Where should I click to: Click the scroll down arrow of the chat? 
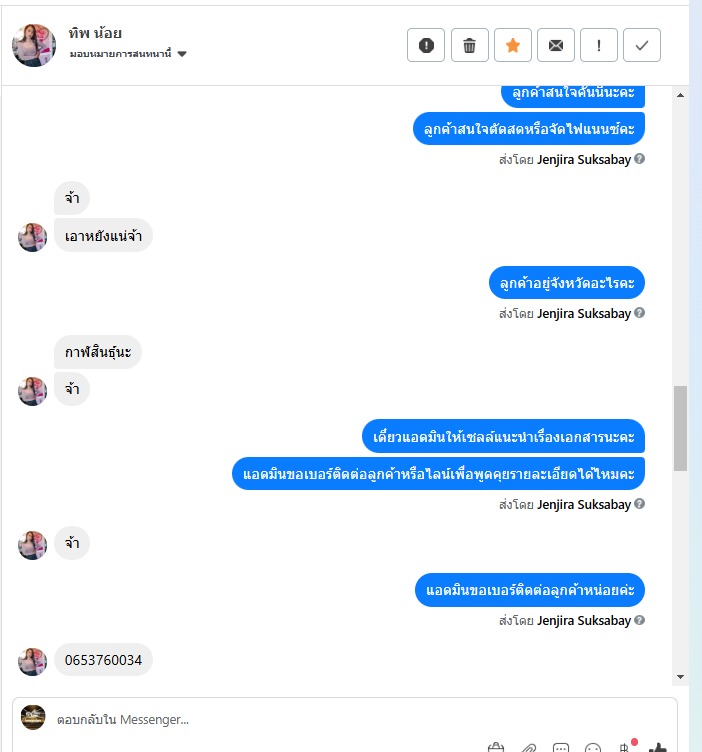[x=680, y=677]
